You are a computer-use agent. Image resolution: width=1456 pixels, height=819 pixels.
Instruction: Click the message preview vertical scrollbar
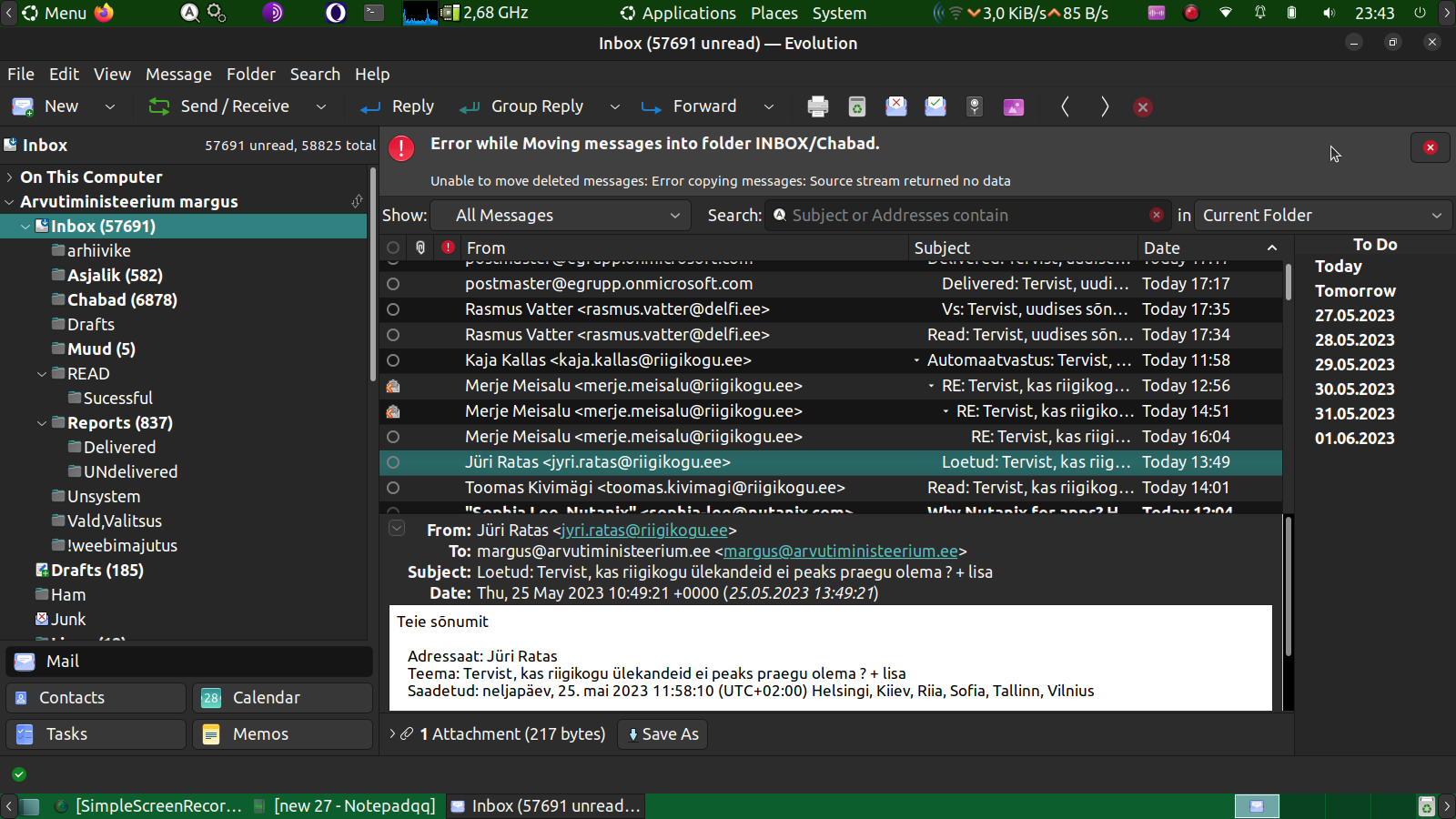(1288, 586)
